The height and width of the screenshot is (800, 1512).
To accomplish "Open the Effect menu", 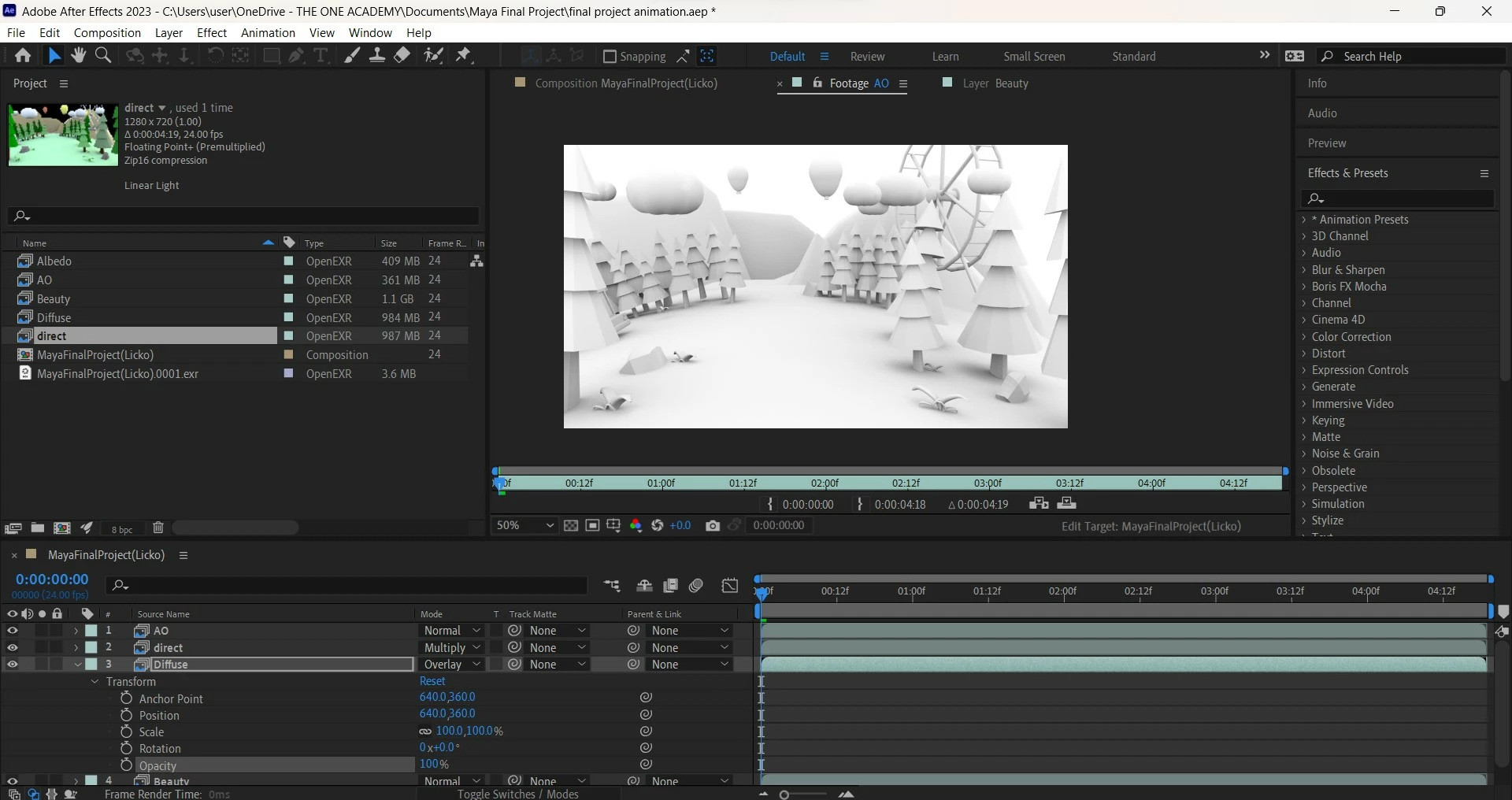I will click(212, 33).
